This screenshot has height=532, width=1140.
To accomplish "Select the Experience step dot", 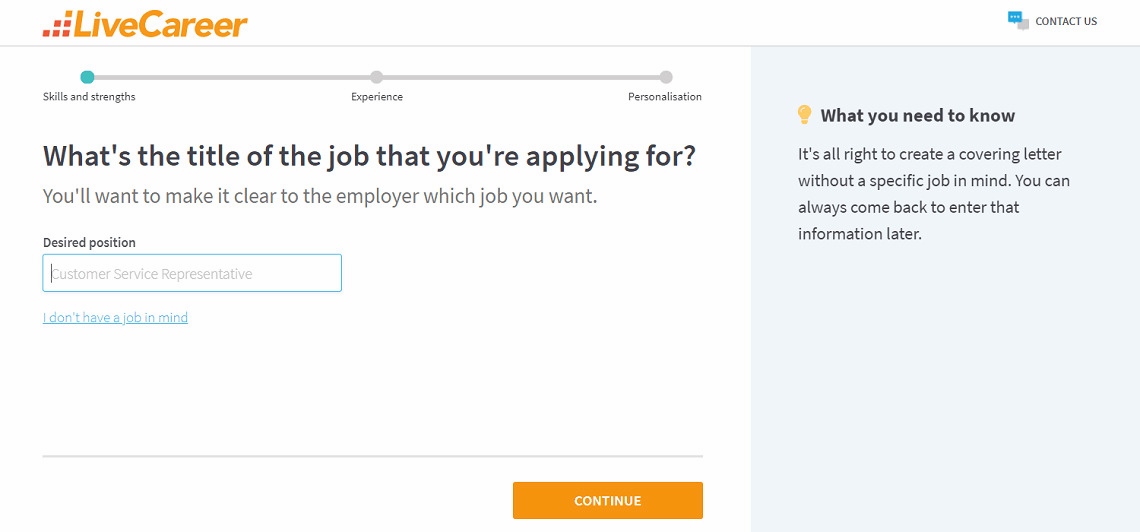I will [376, 77].
